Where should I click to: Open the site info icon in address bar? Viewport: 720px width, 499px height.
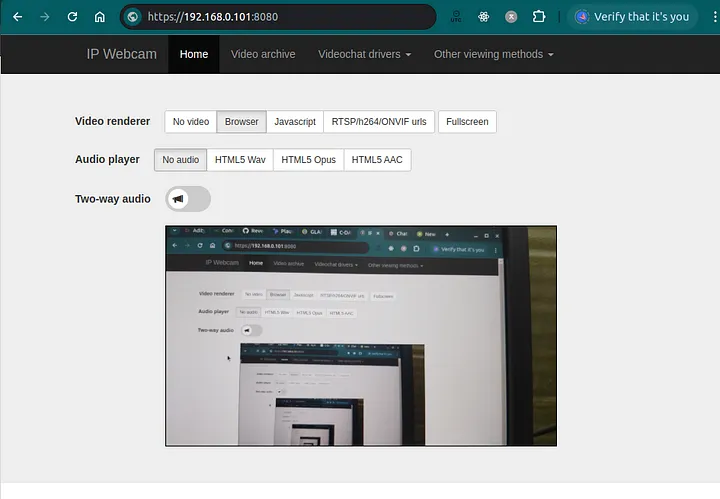coord(132,17)
